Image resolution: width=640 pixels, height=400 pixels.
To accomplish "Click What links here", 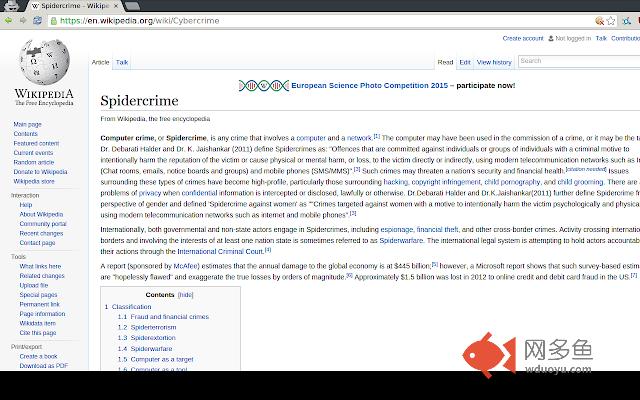I will [40, 266].
